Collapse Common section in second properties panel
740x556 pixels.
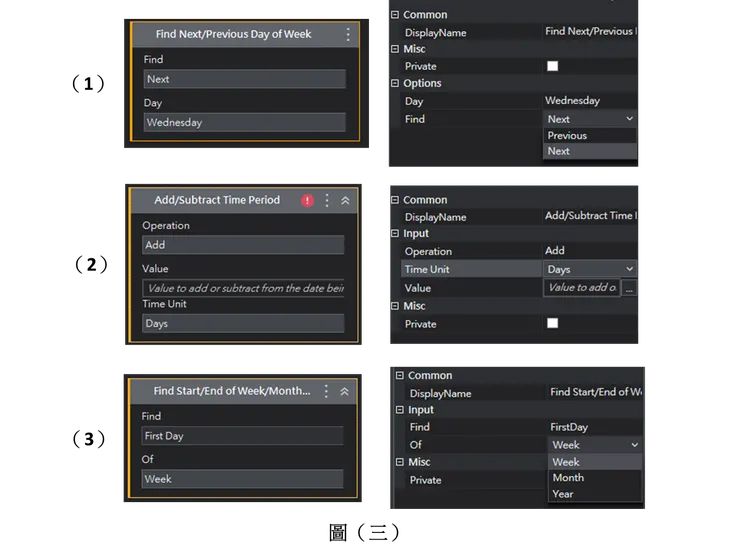point(395,200)
